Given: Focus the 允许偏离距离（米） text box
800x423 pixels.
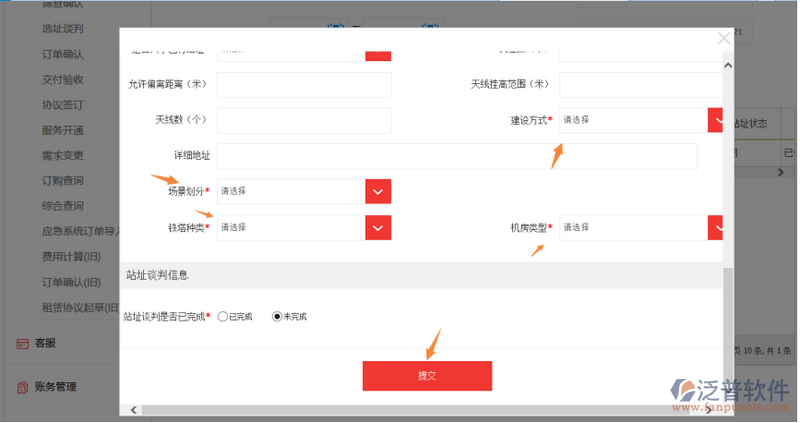Looking at the screenshot, I should pos(304,85).
